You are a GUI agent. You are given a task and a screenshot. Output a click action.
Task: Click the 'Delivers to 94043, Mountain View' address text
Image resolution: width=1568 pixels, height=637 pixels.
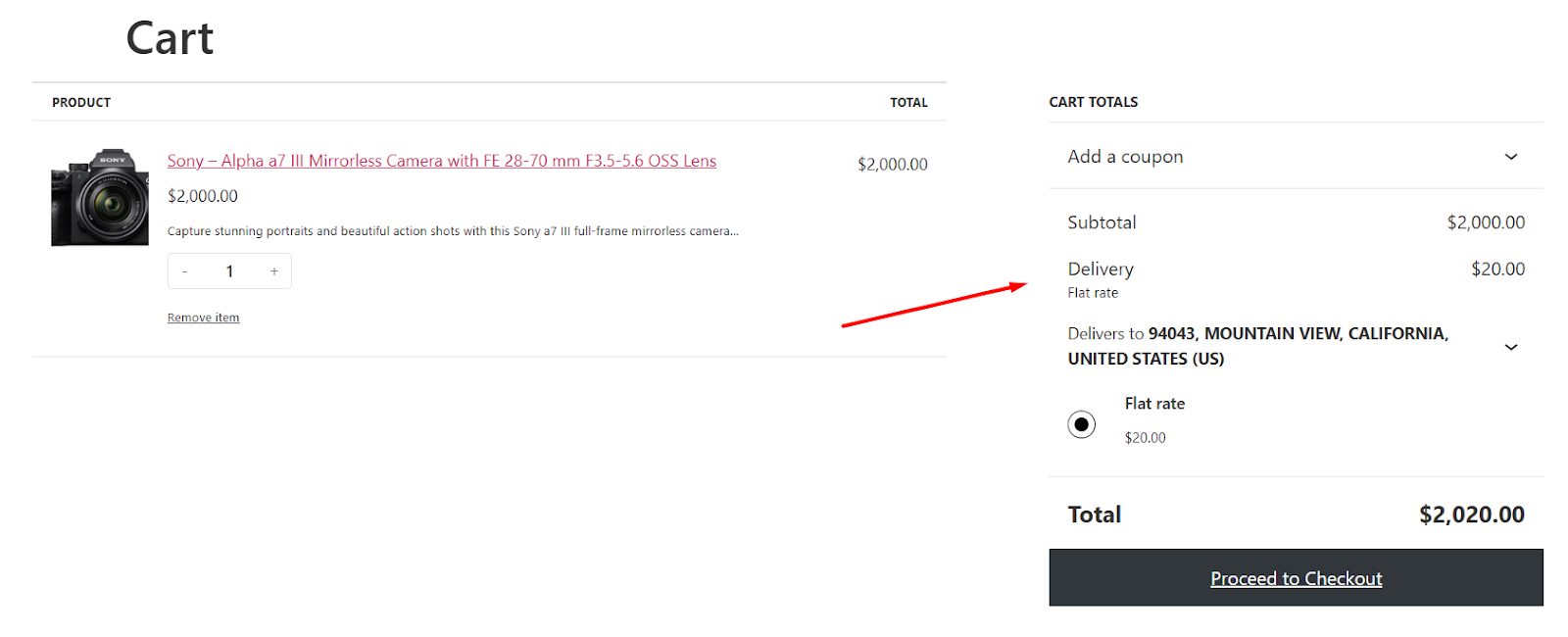click(1258, 346)
